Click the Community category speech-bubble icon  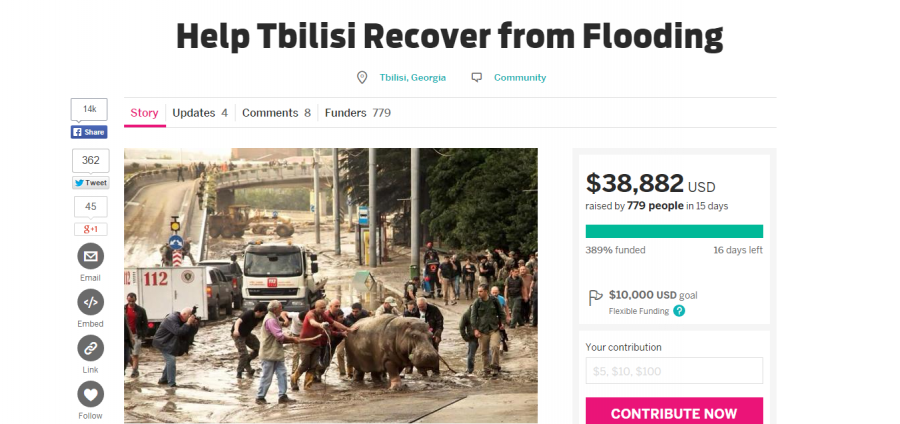pos(476,77)
